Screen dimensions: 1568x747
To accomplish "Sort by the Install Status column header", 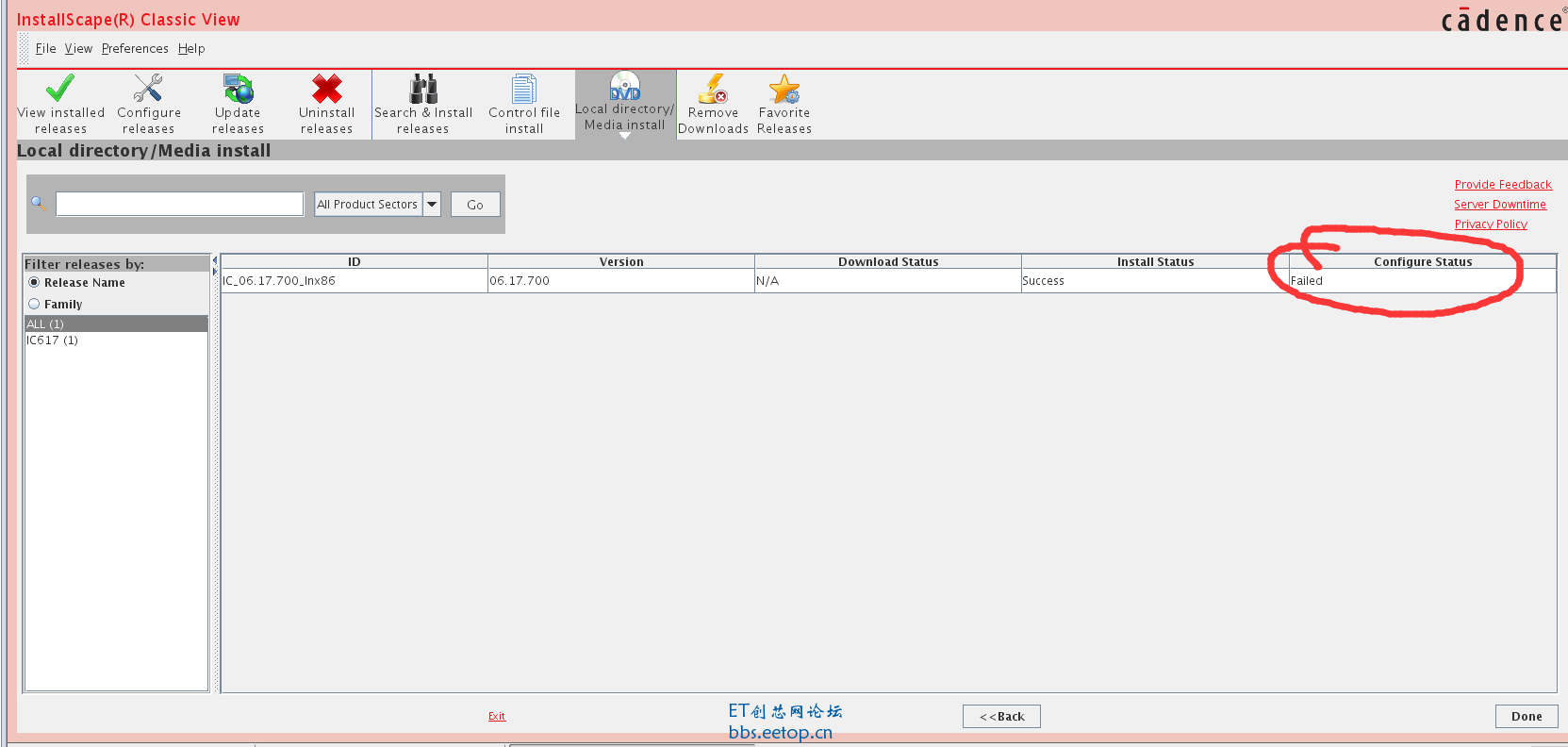I will click(x=1155, y=261).
